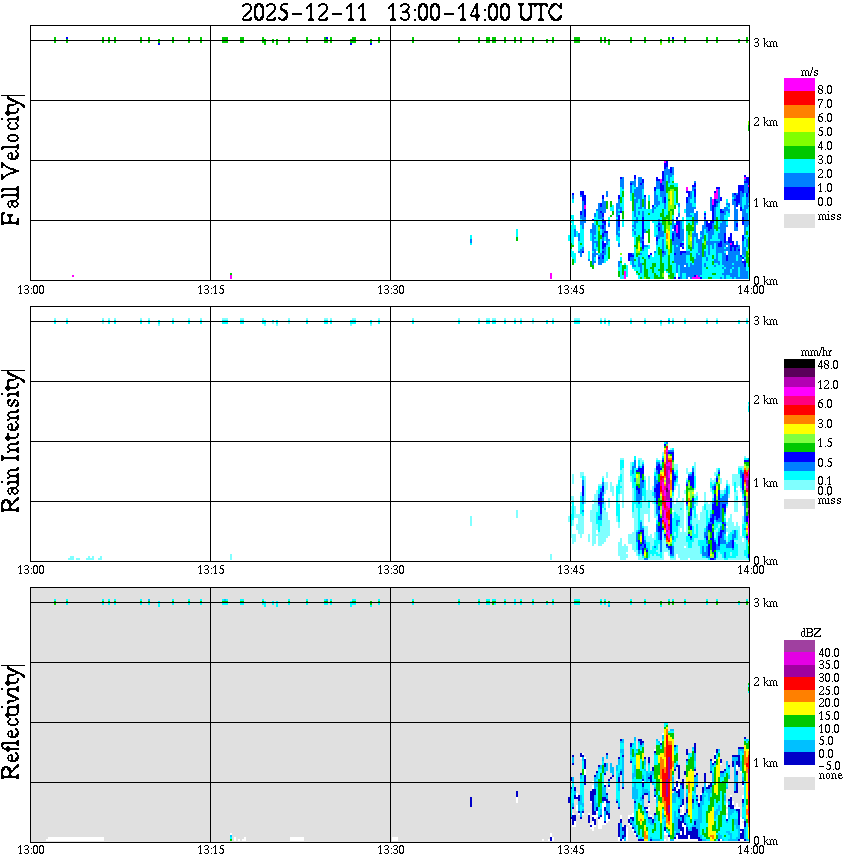Click 'none' label in the dBZ legend

coord(830,776)
